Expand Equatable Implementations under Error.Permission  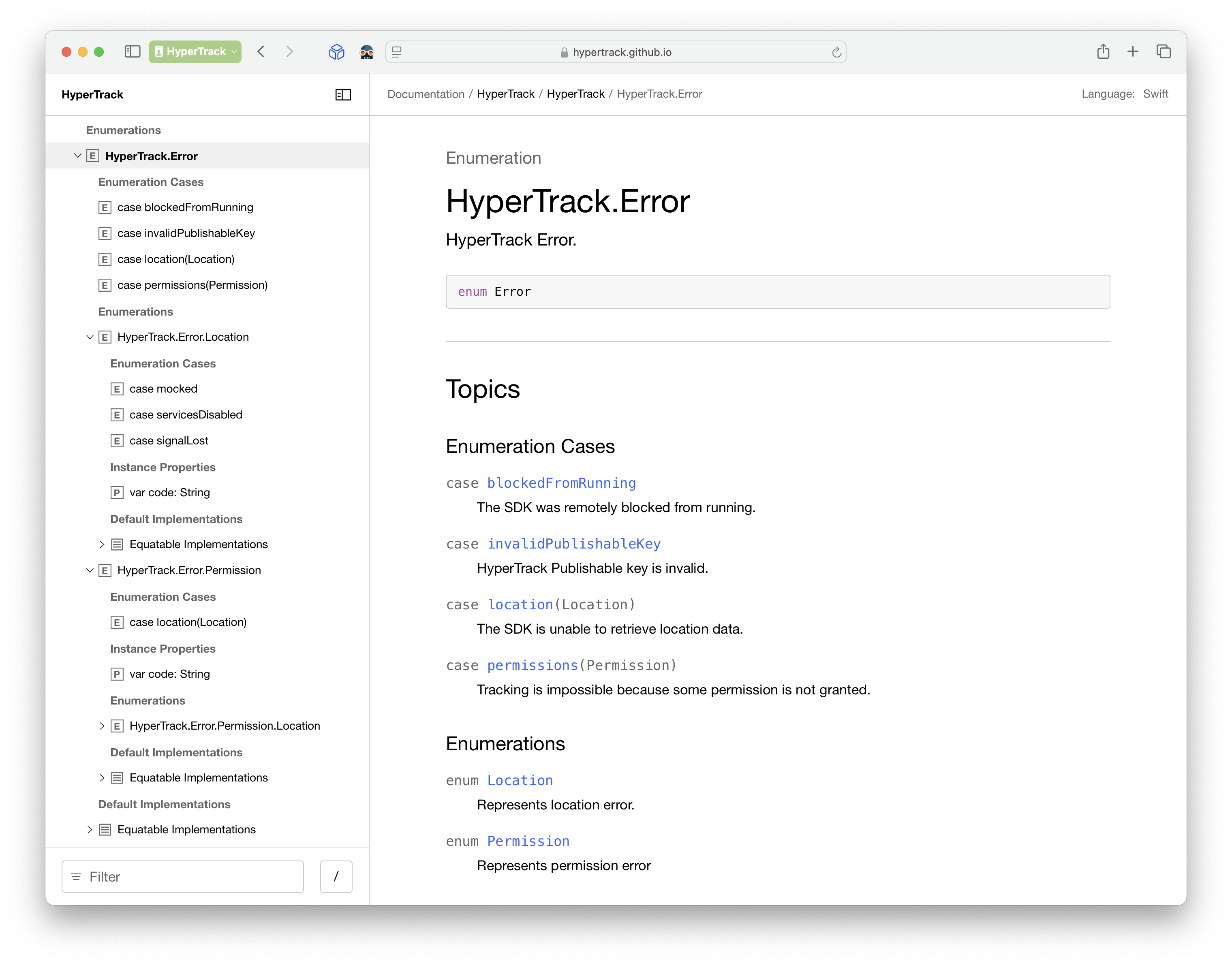[102, 777]
